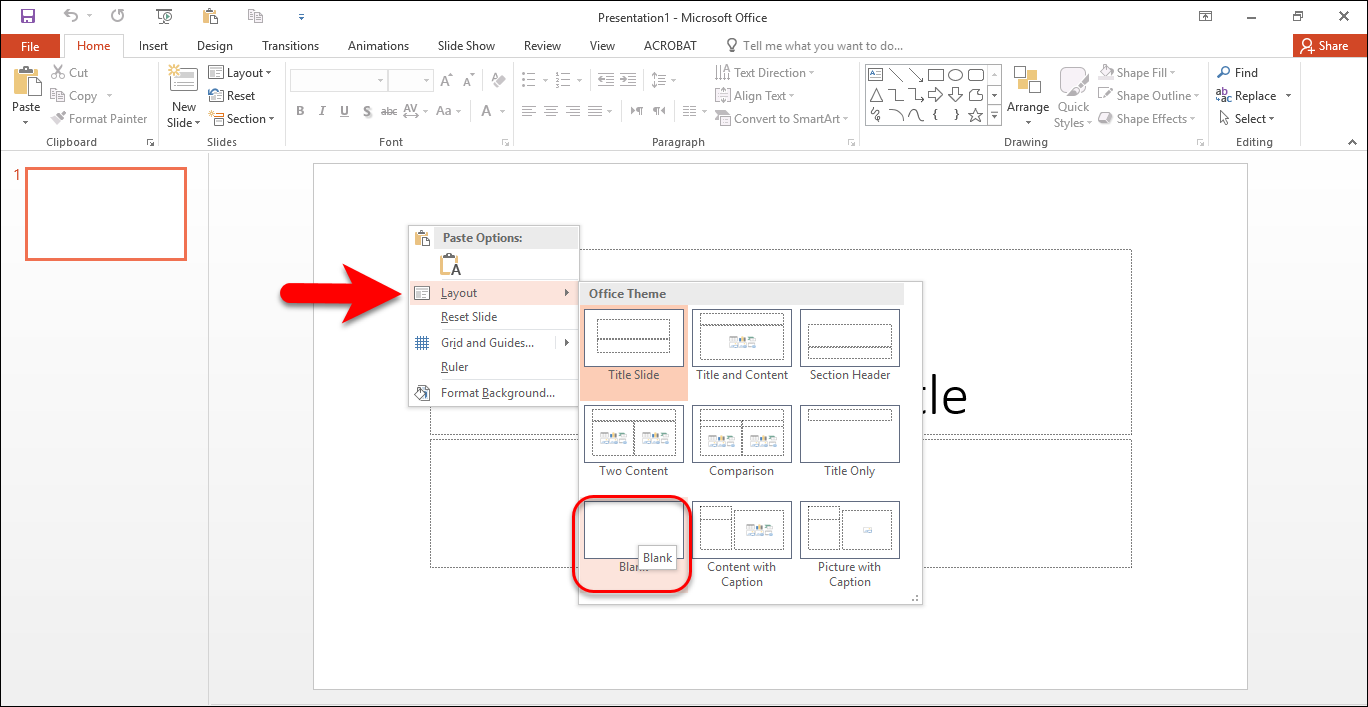Click the Reset slide button in ribbon

pos(232,96)
